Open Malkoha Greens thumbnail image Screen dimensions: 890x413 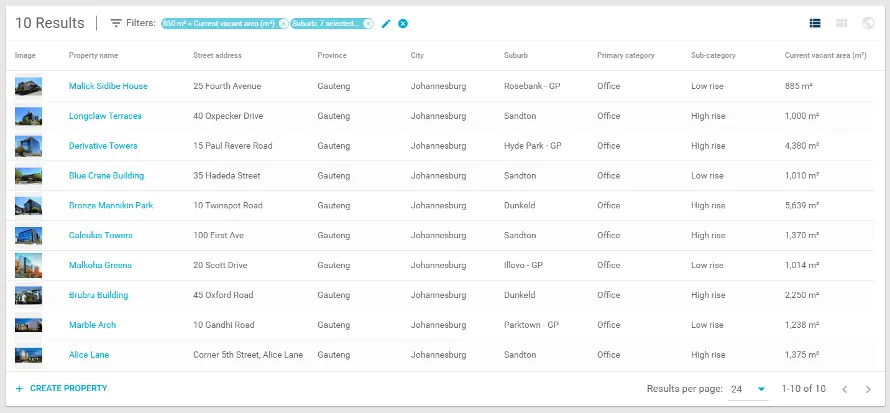28,265
